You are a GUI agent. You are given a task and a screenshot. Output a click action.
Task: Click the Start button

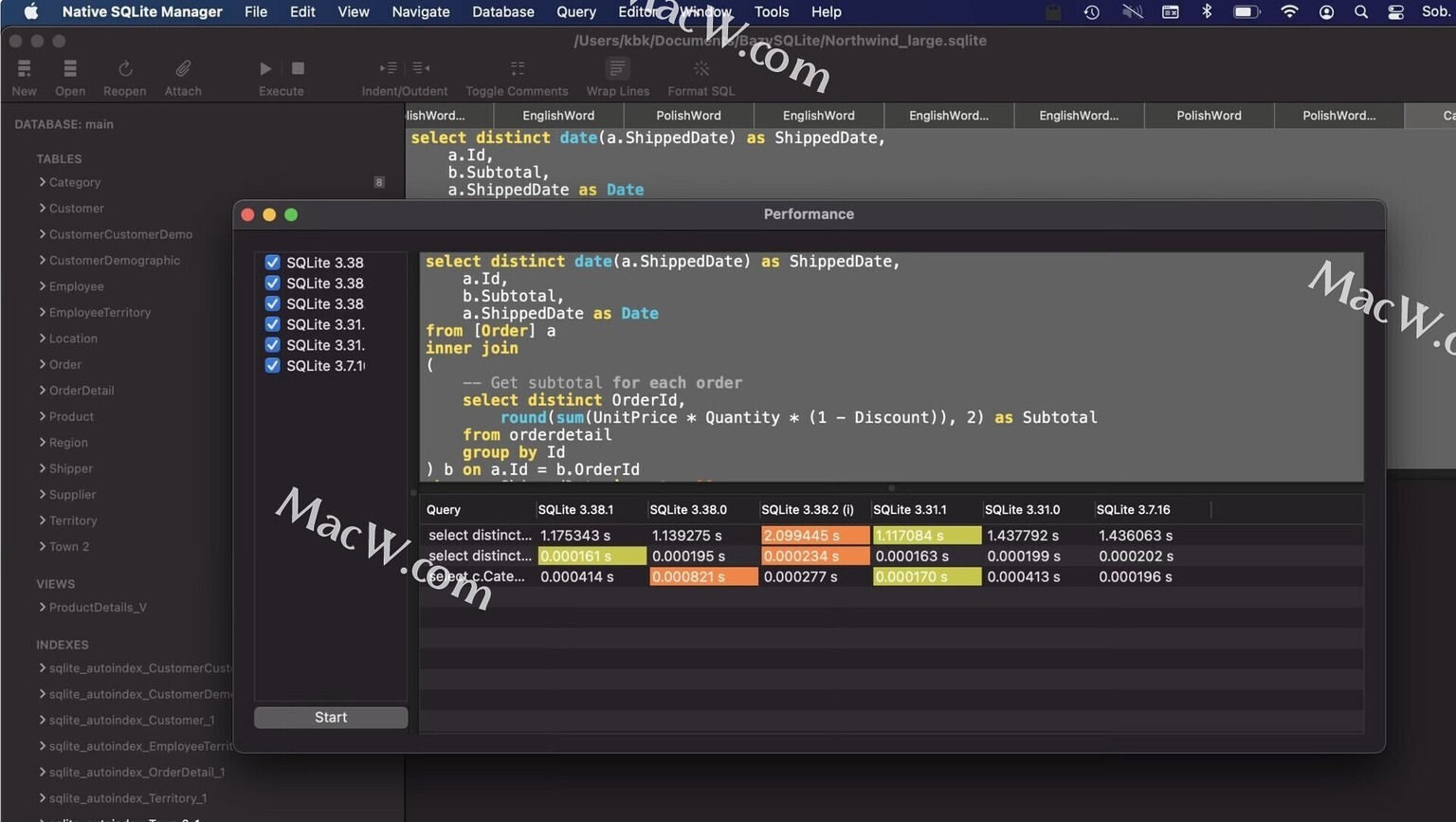331,718
